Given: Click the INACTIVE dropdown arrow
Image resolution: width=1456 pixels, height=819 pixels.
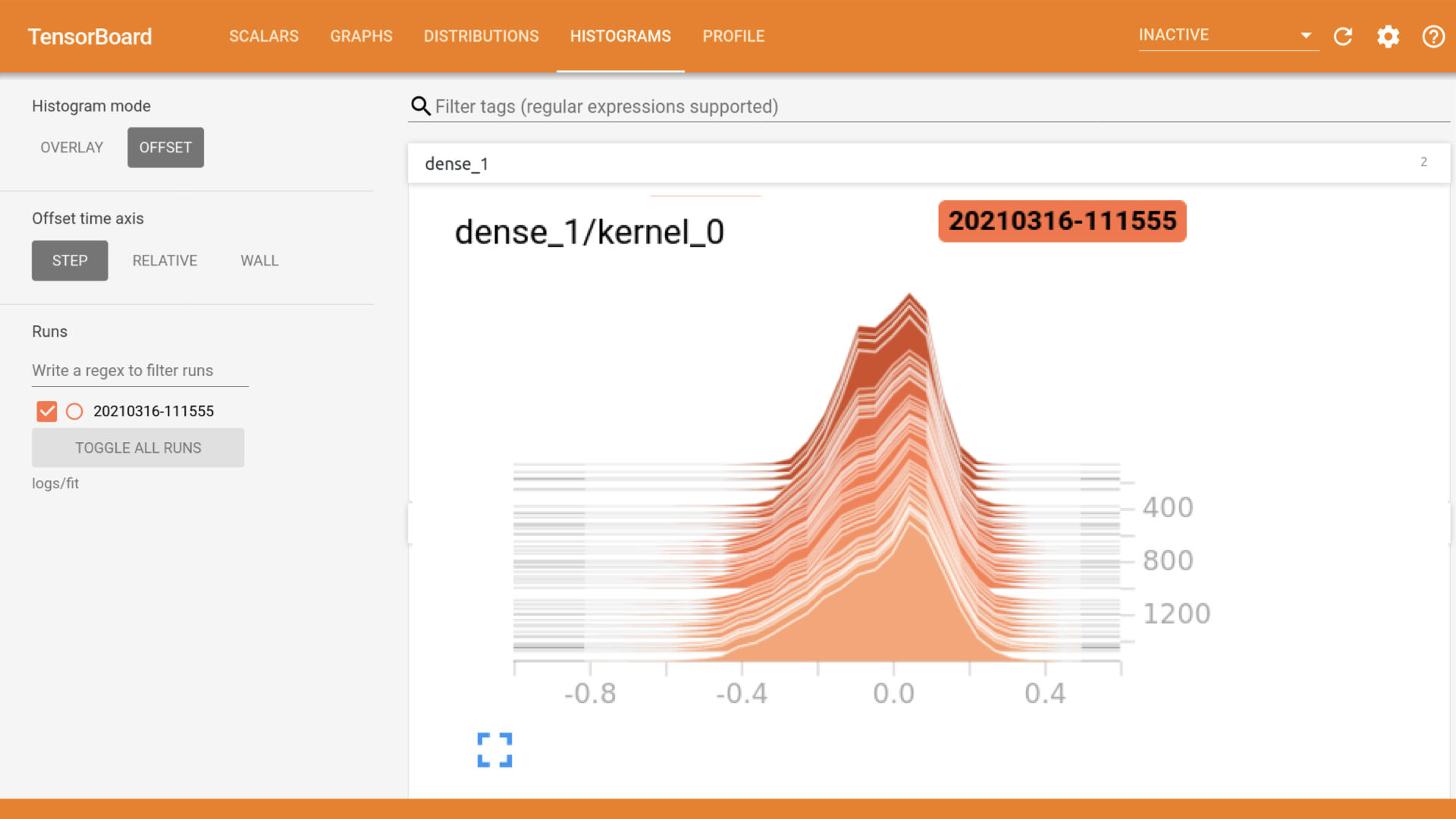Looking at the screenshot, I should (x=1305, y=36).
